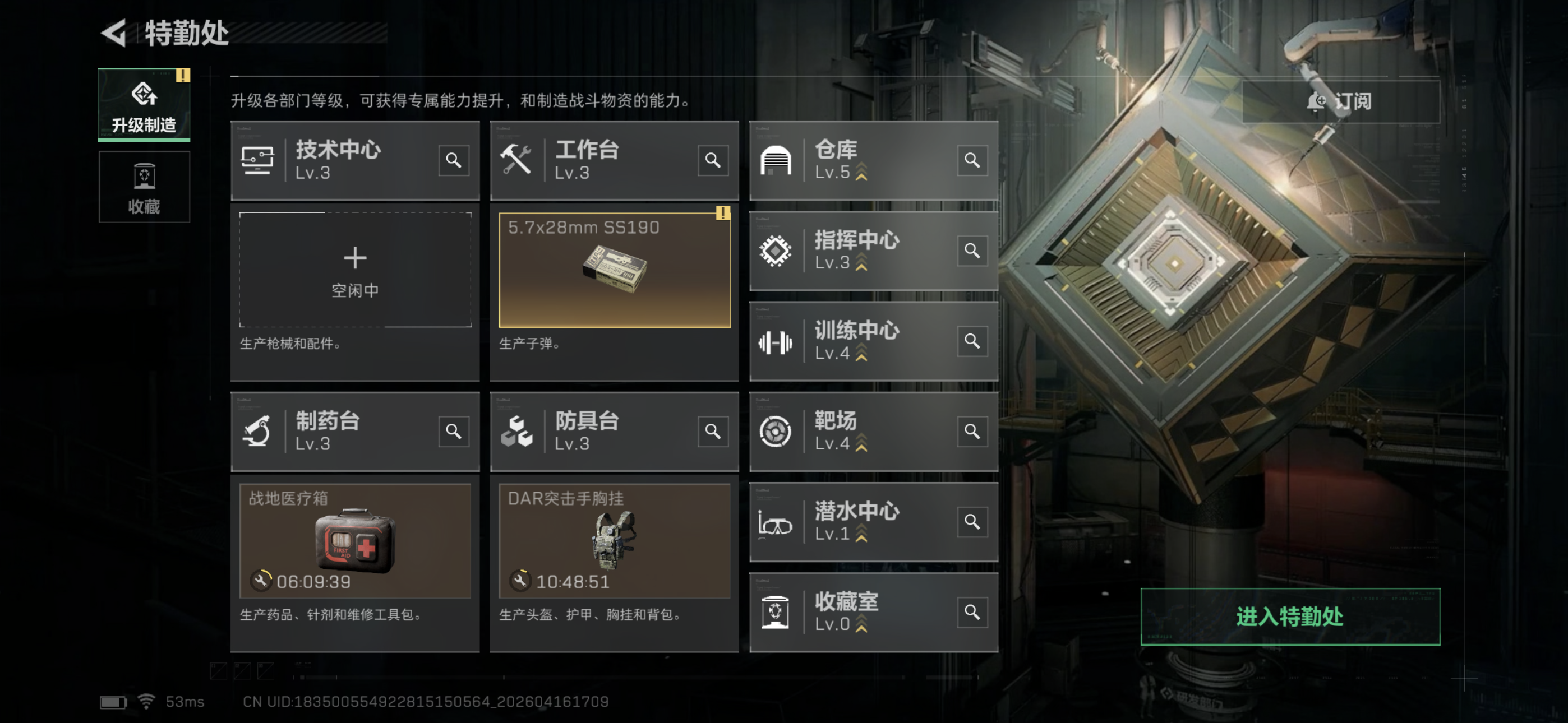Open magnifier details for 防具台
This screenshot has height=723, width=1568.
tap(713, 432)
